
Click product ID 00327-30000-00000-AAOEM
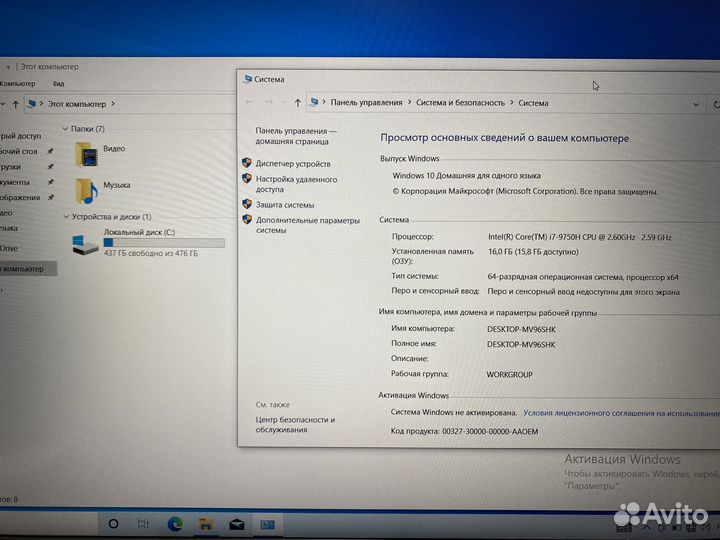(490, 431)
